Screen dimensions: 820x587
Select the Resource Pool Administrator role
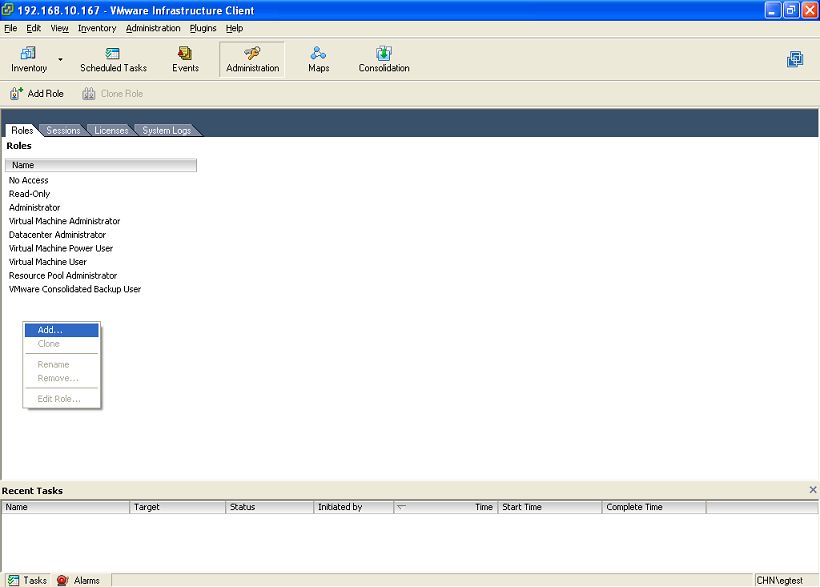point(63,275)
